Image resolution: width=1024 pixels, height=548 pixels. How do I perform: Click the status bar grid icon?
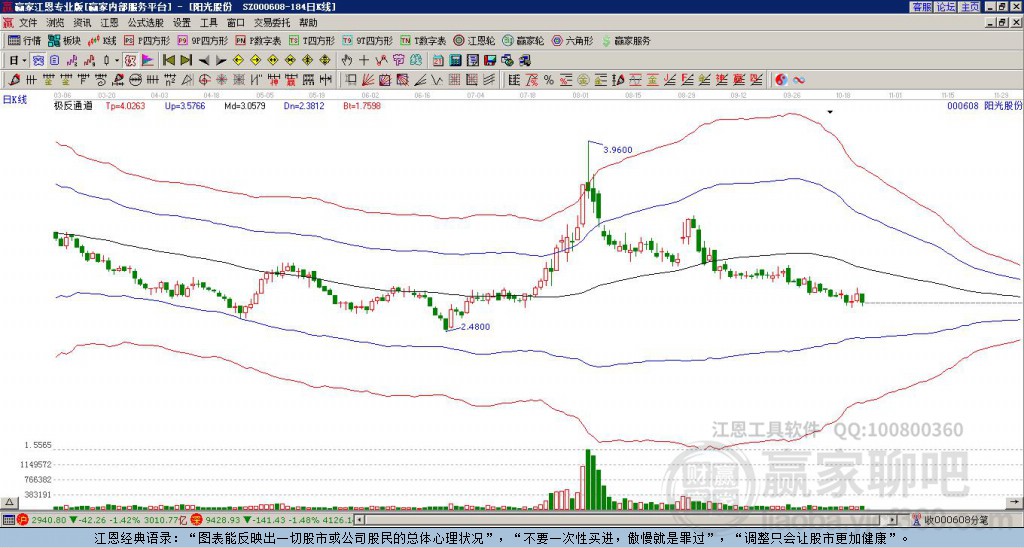click(8, 520)
